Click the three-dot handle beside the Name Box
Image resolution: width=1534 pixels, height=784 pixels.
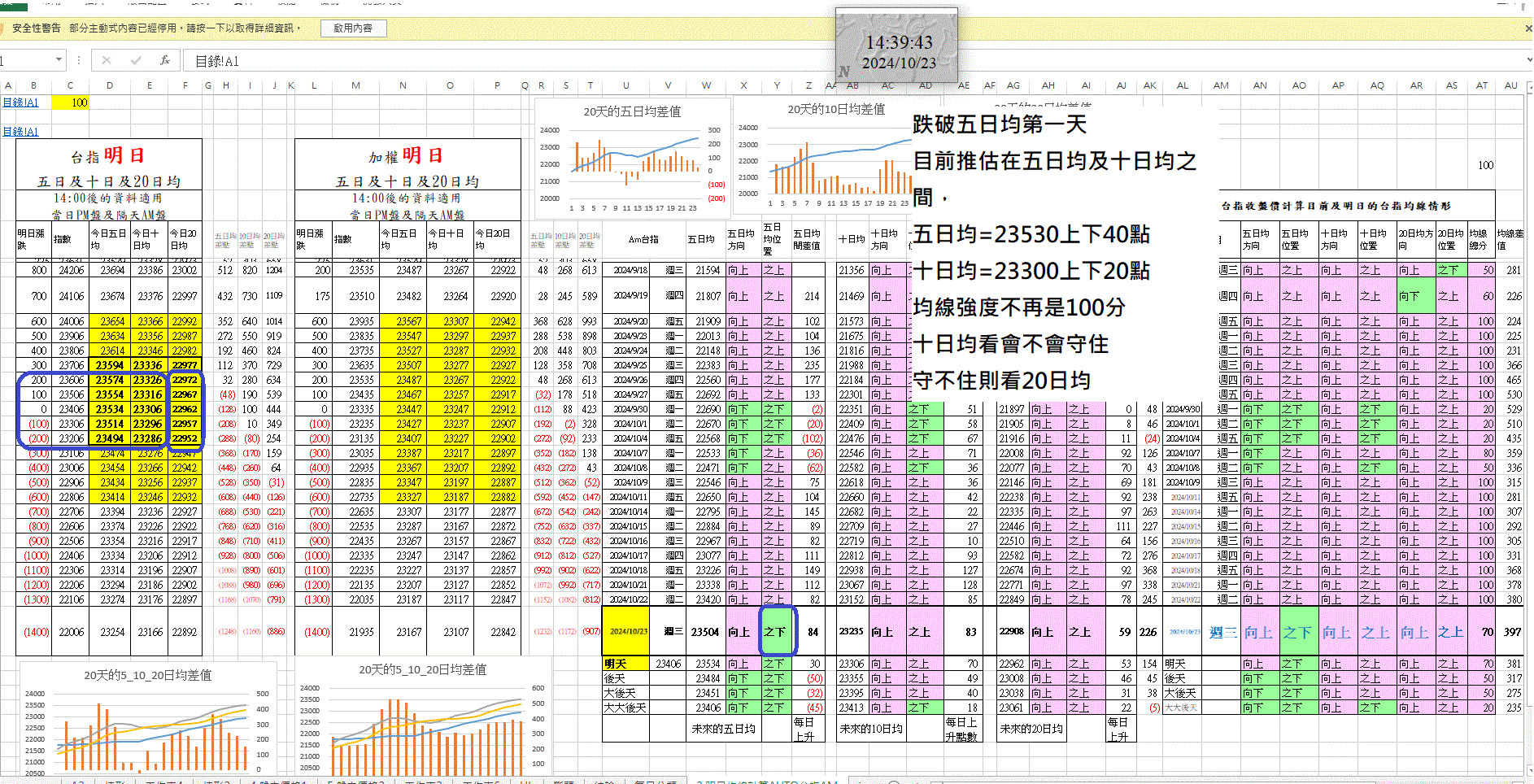(79, 60)
